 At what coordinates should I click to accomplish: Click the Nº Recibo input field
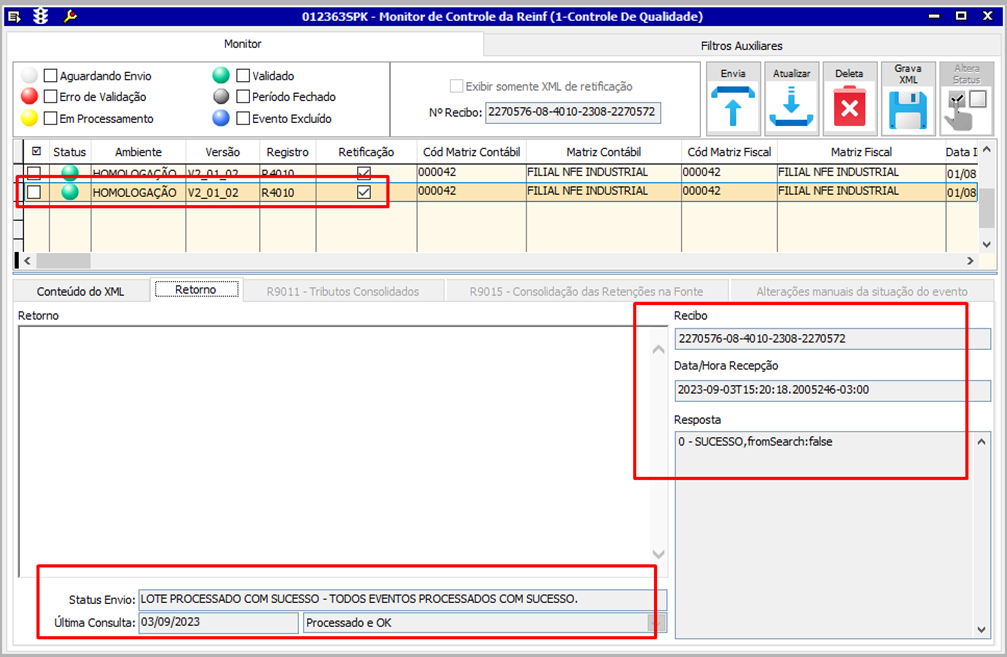coord(573,112)
